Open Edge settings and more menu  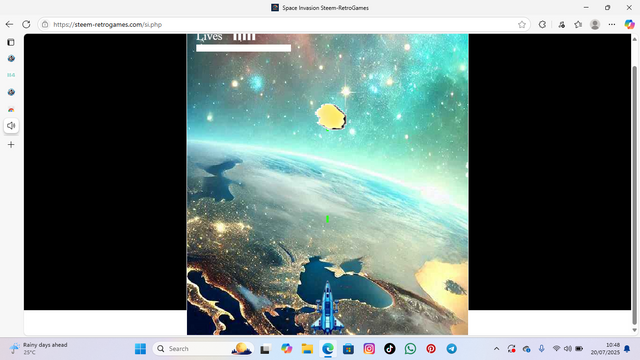coord(611,24)
